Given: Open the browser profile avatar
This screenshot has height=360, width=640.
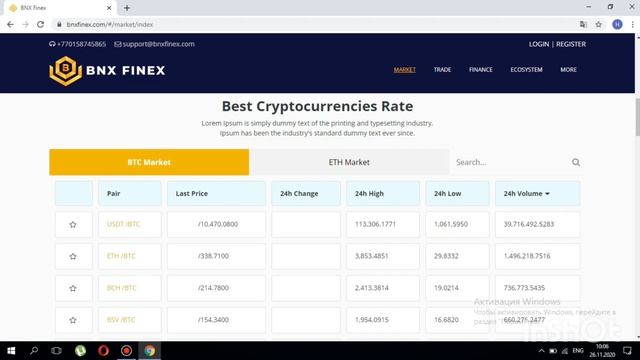Looking at the screenshot, I should 617,24.
